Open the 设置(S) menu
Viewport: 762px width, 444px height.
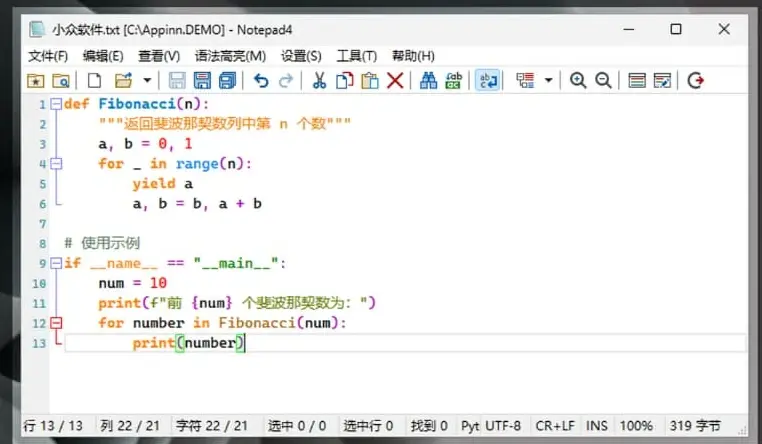tap(301, 56)
